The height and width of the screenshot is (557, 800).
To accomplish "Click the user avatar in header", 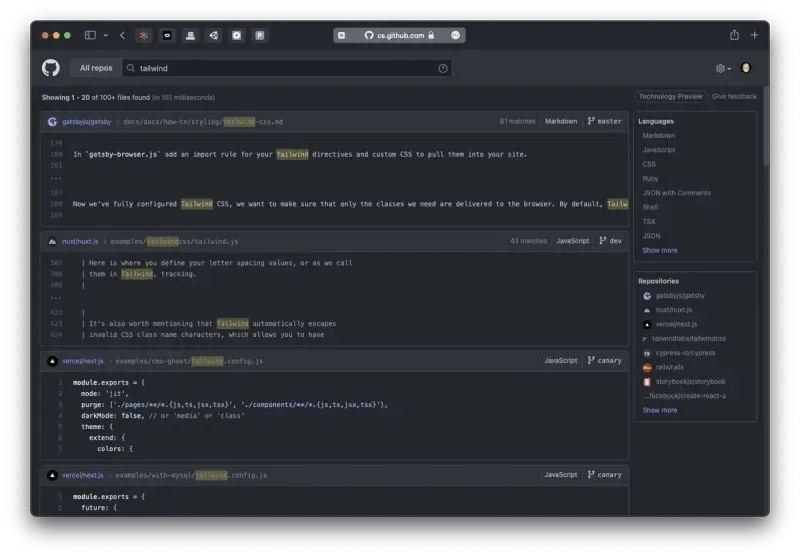I will coord(745,68).
